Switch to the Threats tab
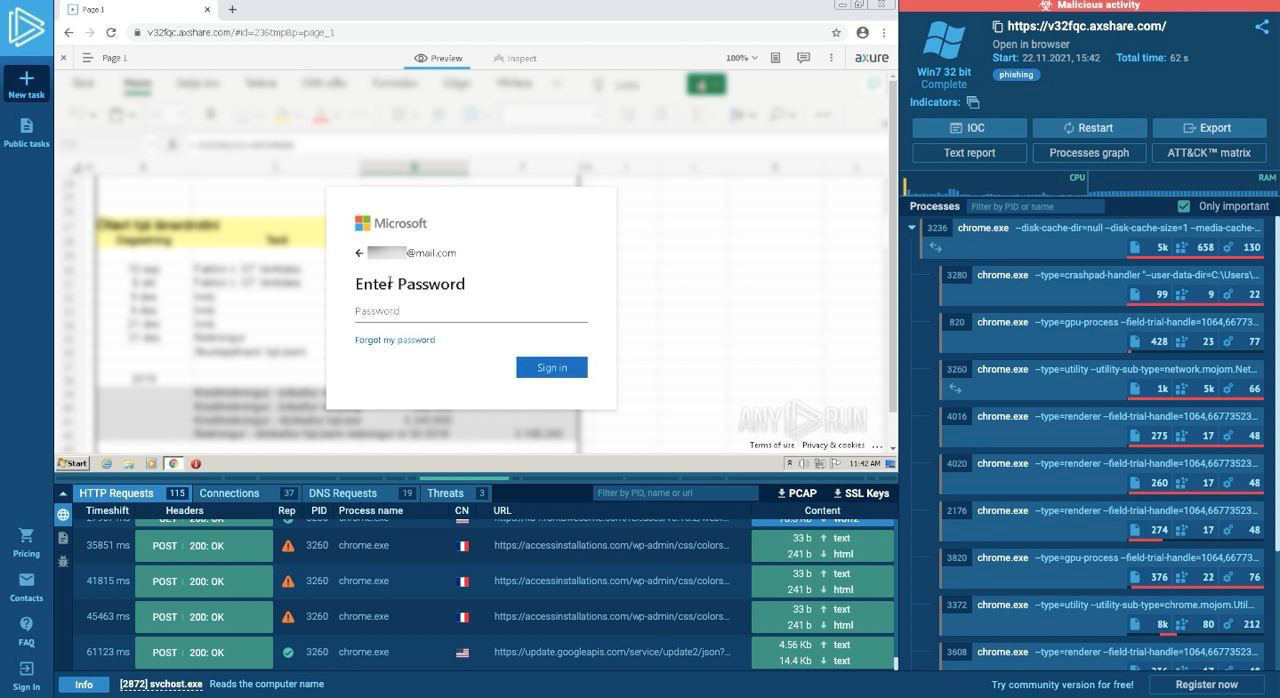 click(445, 493)
